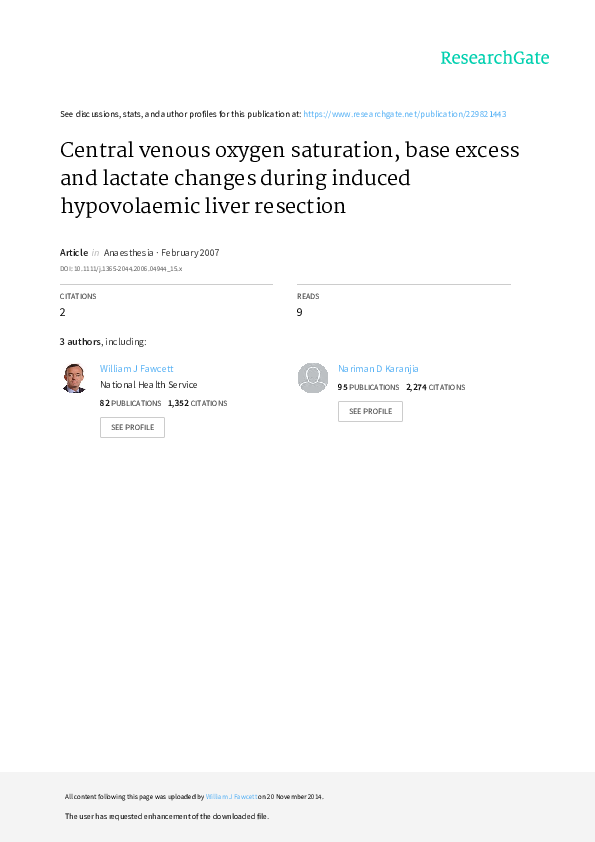Click SEE PROFILE under William J Fawcett

coord(132,427)
